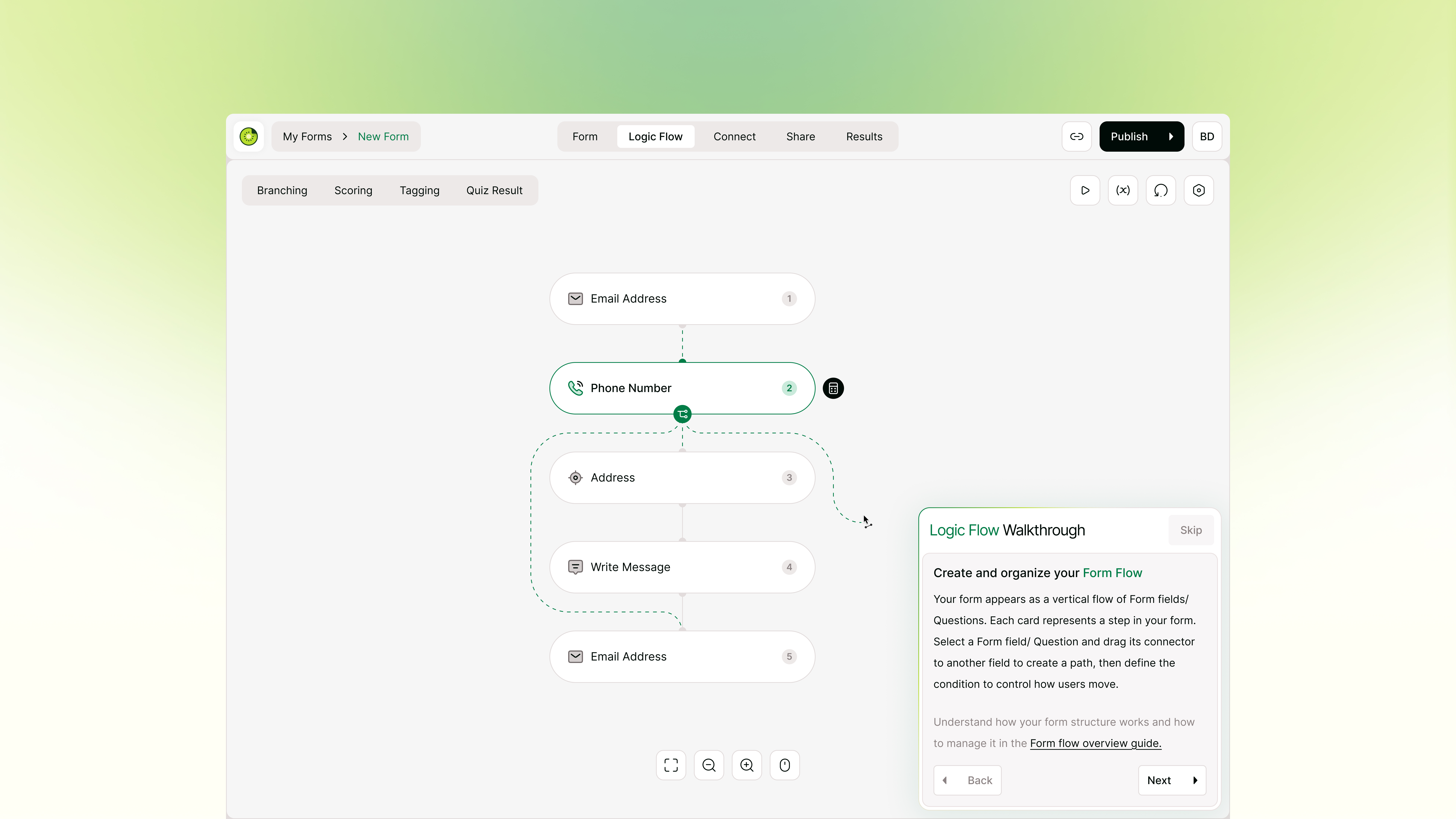The width and height of the screenshot is (1456, 819).
Task: Select the Scoring tab
Action: pyautogui.click(x=353, y=191)
